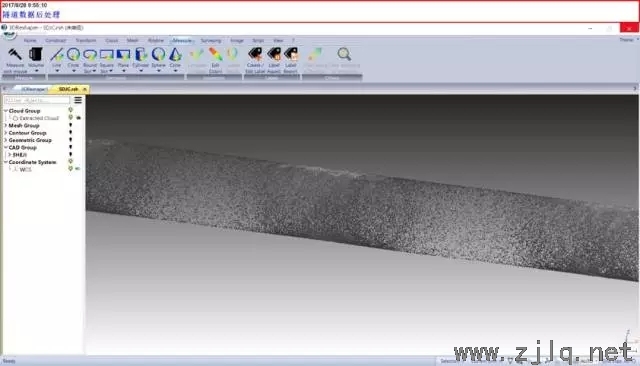Image resolution: width=640 pixels, height=366 pixels.
Task: Open the tree panel hamburger menu
Action: 78,100
